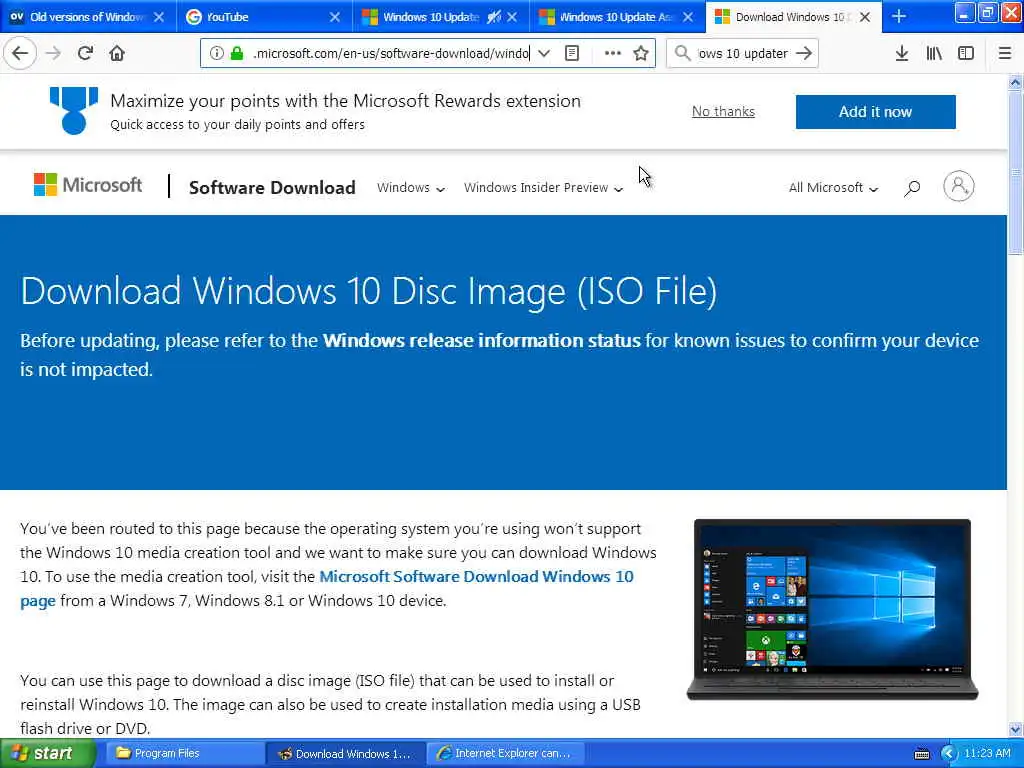This screenshot has width=1024, height=768.
Task: Switch to Windows 10 Update Assistant tab
Action: [607, 17]
